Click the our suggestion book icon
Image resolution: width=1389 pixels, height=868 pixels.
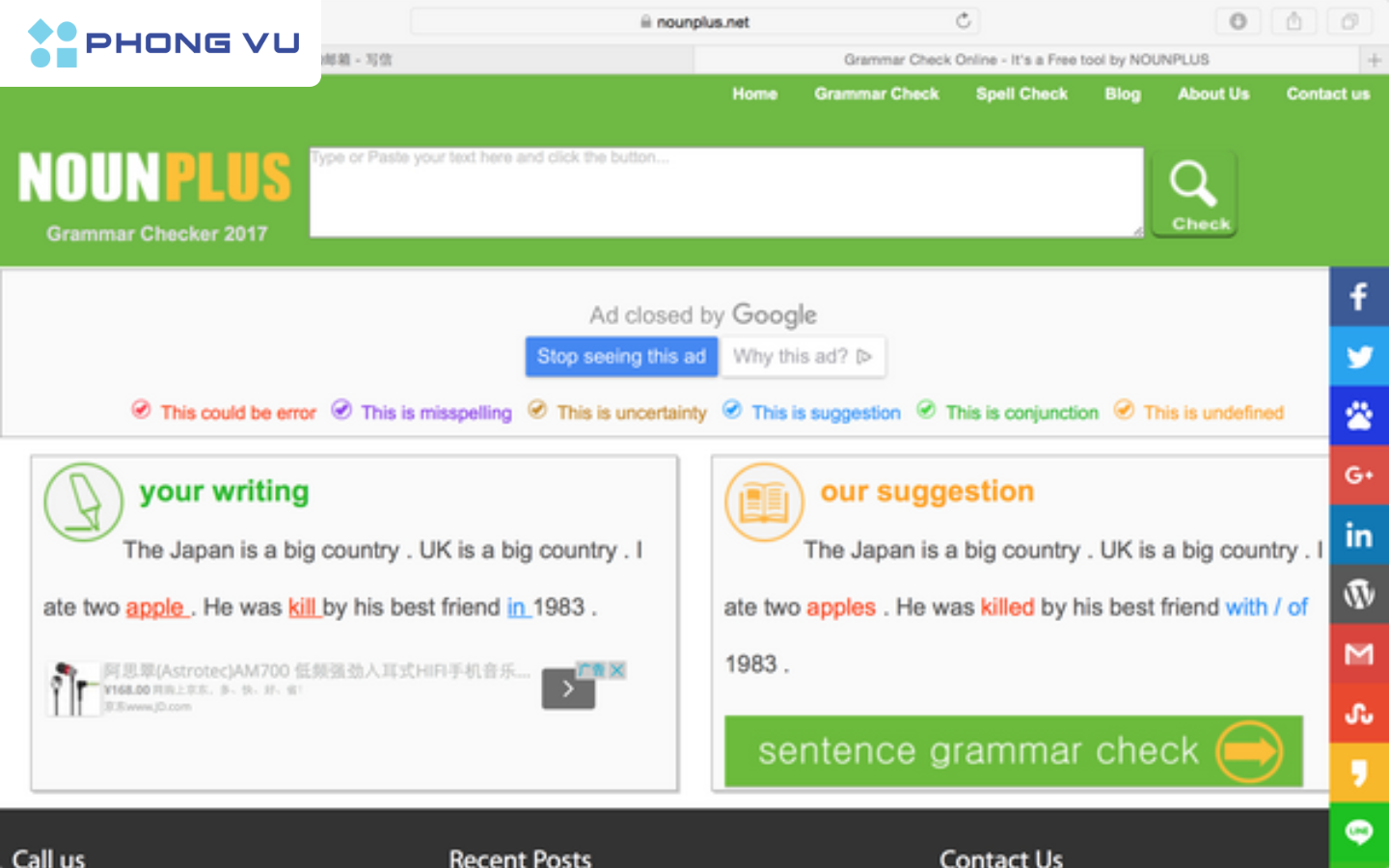pos(764,502)
